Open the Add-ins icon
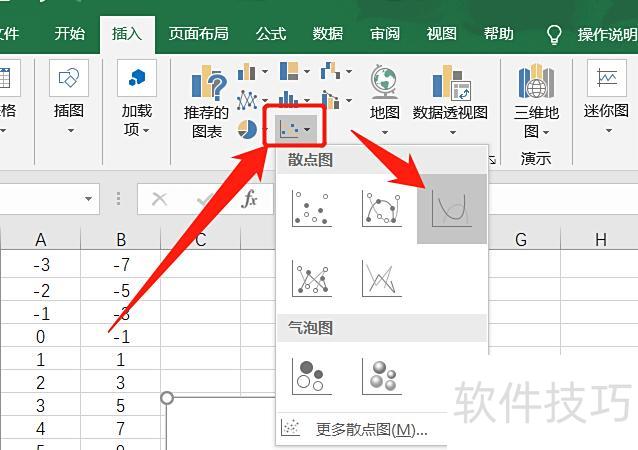The image size is (638, 450). (137, 78)
